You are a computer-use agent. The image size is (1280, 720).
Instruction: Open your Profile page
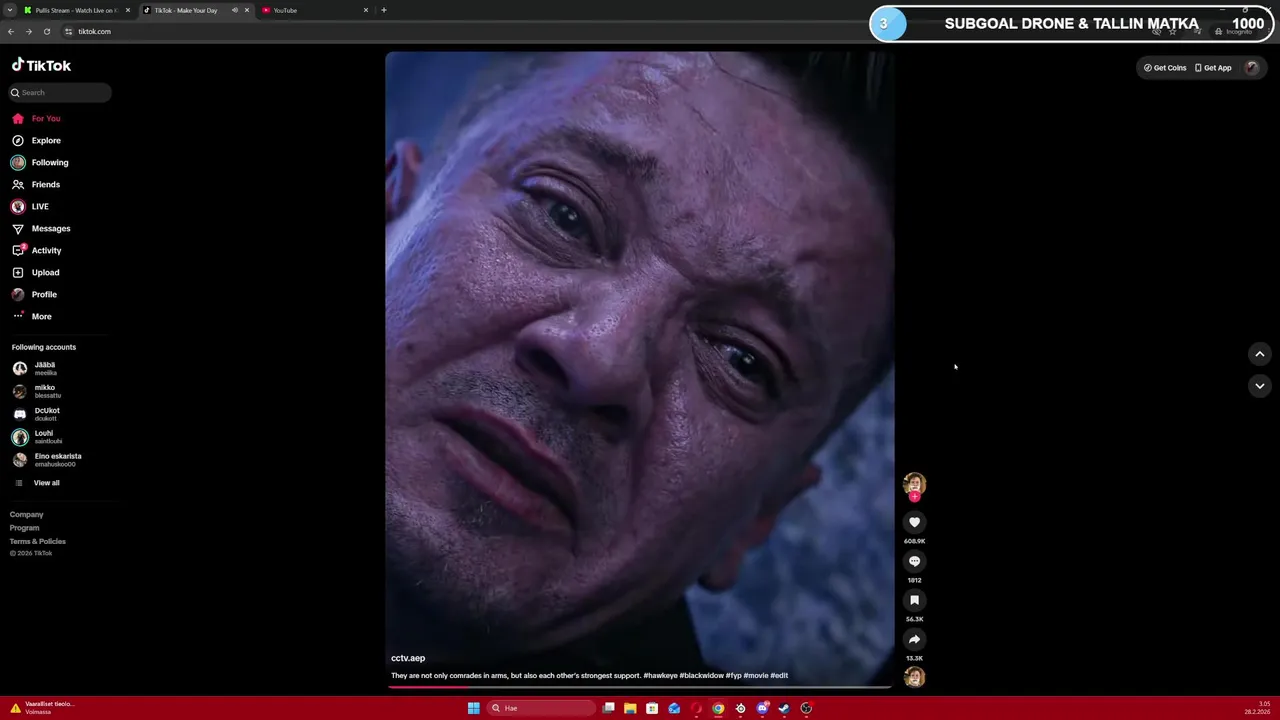(x=35, y=294)
